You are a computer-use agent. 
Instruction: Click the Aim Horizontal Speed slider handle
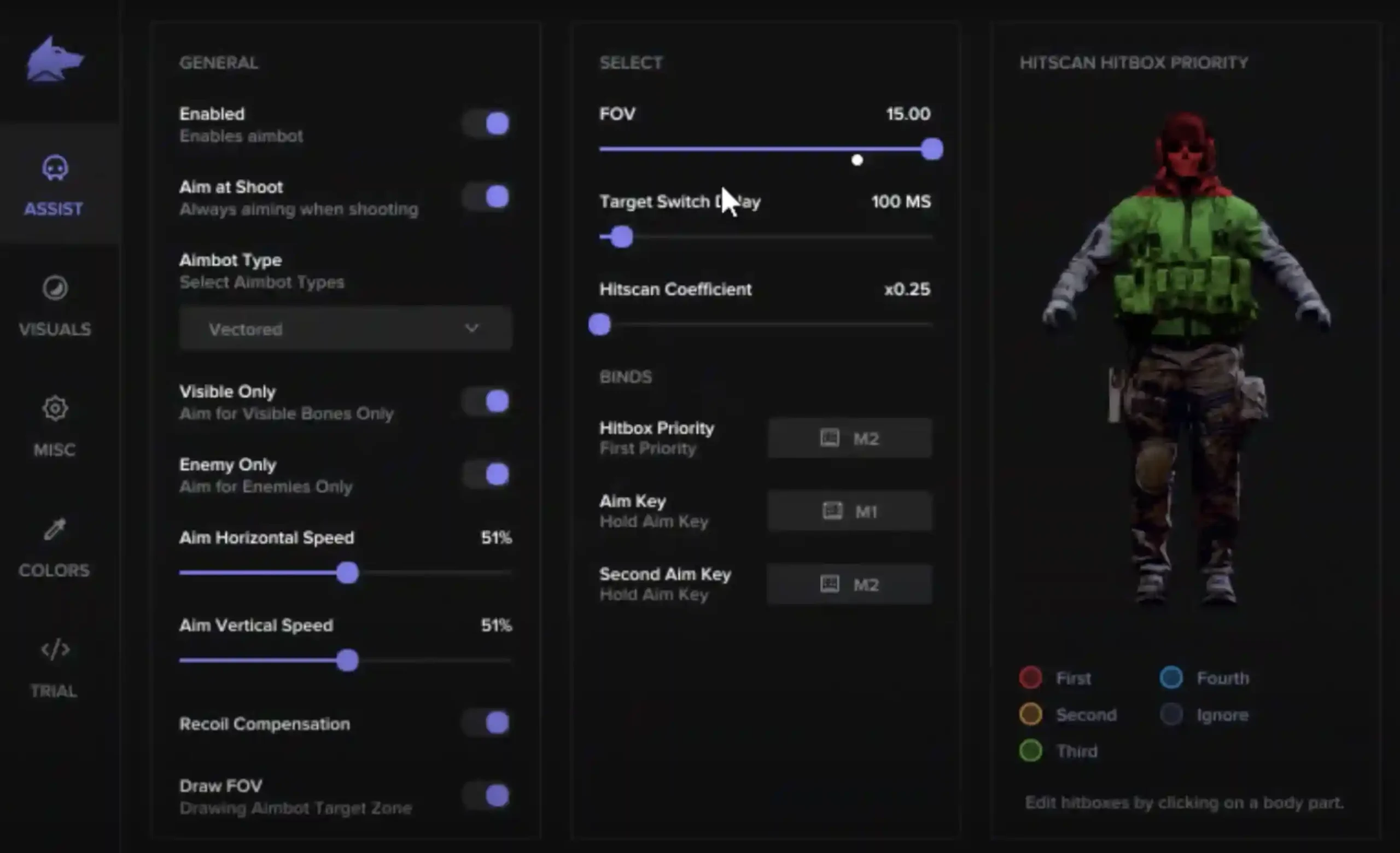pyautogui.click(x=347, y=573)
